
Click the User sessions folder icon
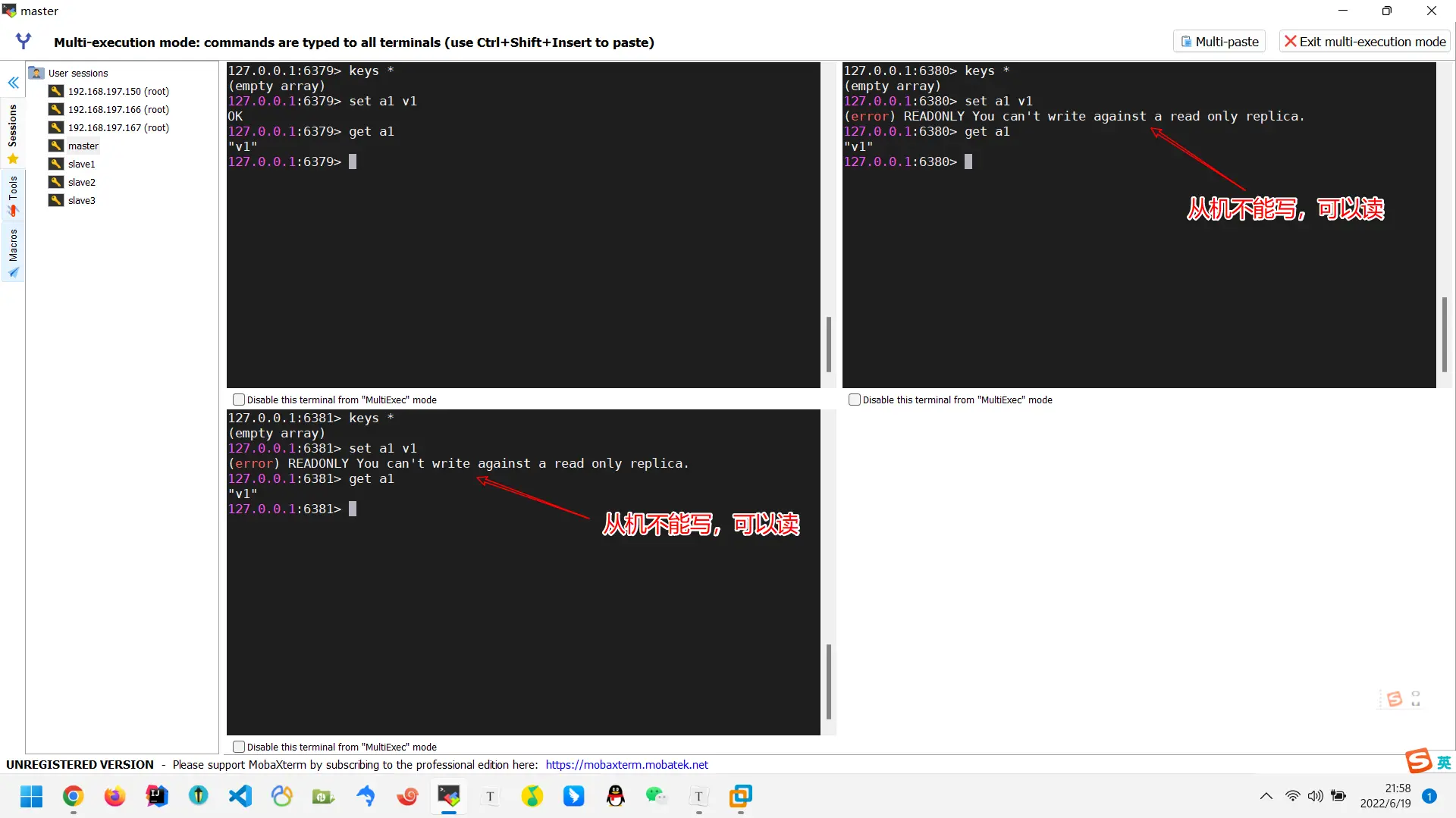pyautogui.click(x=36, y=73)
